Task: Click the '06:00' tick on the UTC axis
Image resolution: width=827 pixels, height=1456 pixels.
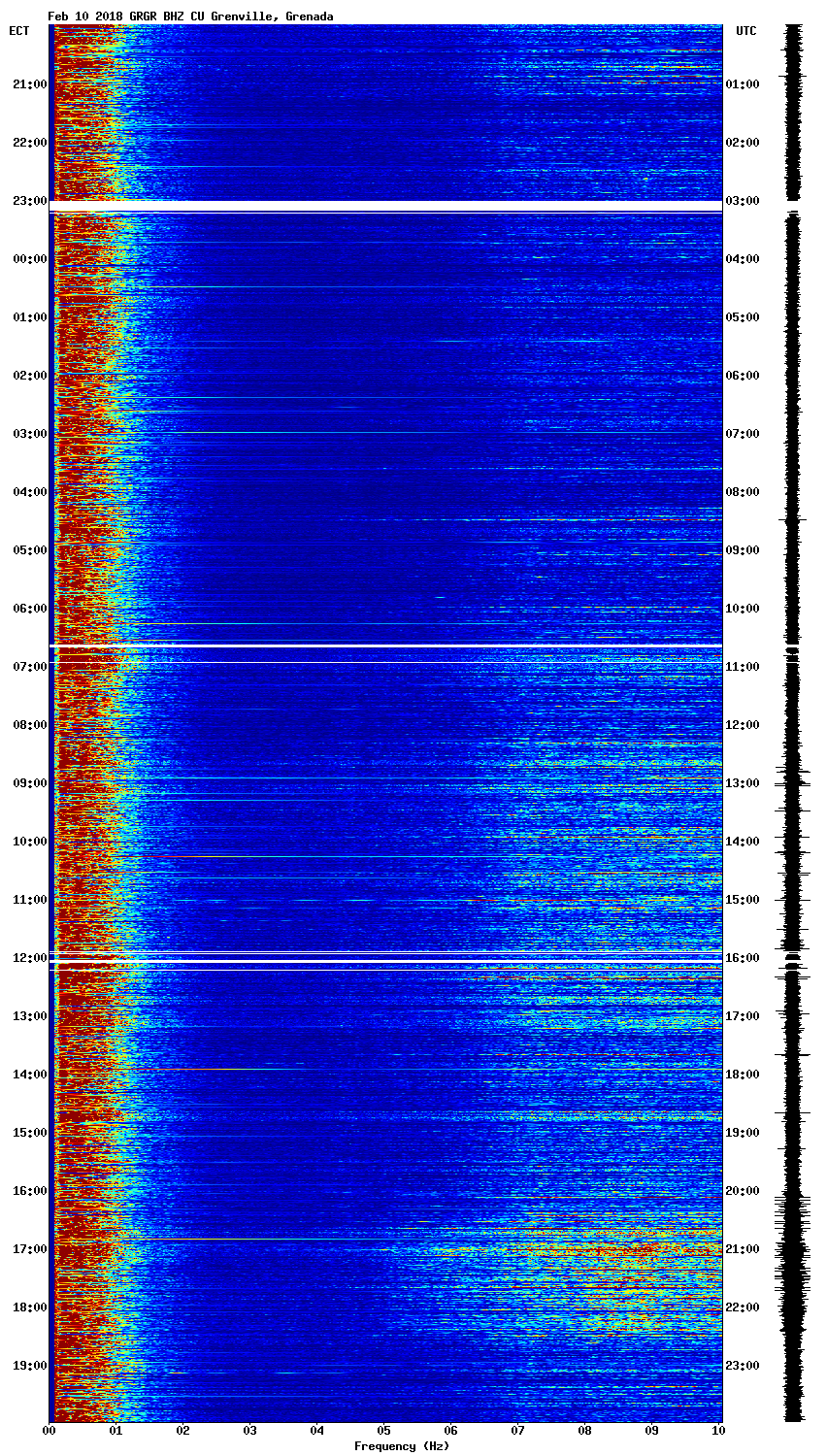Action: pos(743,376)
